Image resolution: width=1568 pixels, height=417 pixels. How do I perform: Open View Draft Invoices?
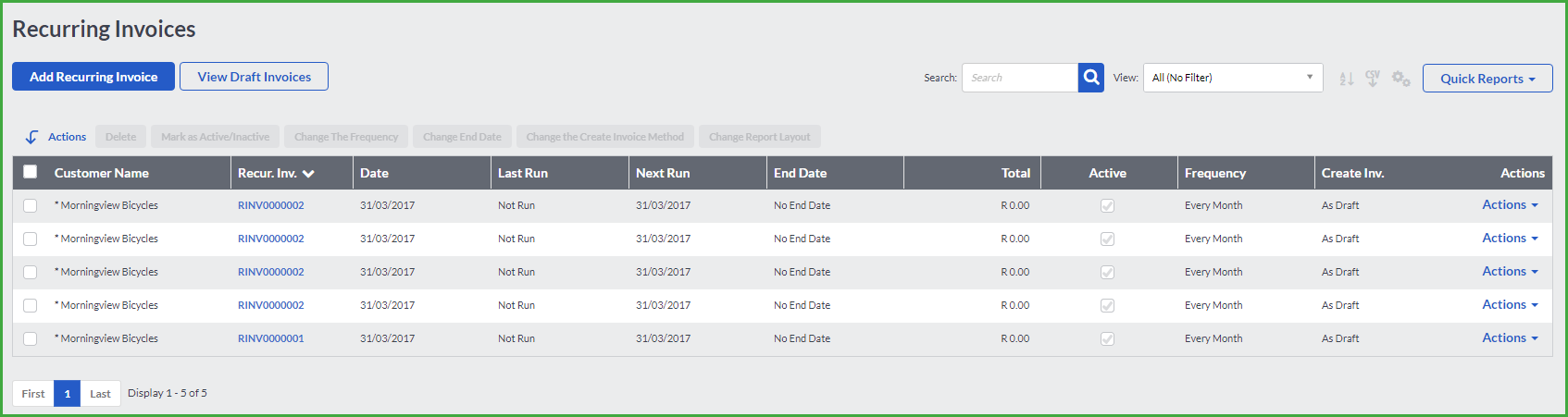click(x=254, y=77)
